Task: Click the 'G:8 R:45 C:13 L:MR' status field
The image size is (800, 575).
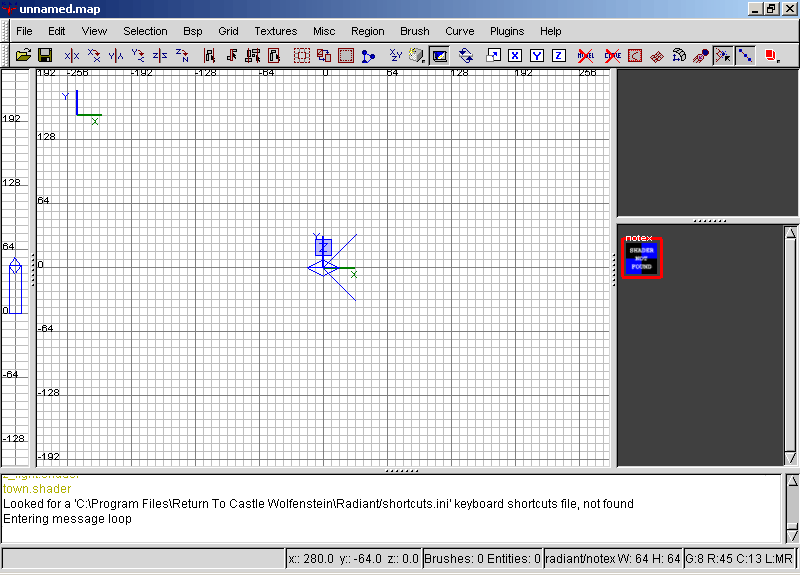Action: (739, 559)
